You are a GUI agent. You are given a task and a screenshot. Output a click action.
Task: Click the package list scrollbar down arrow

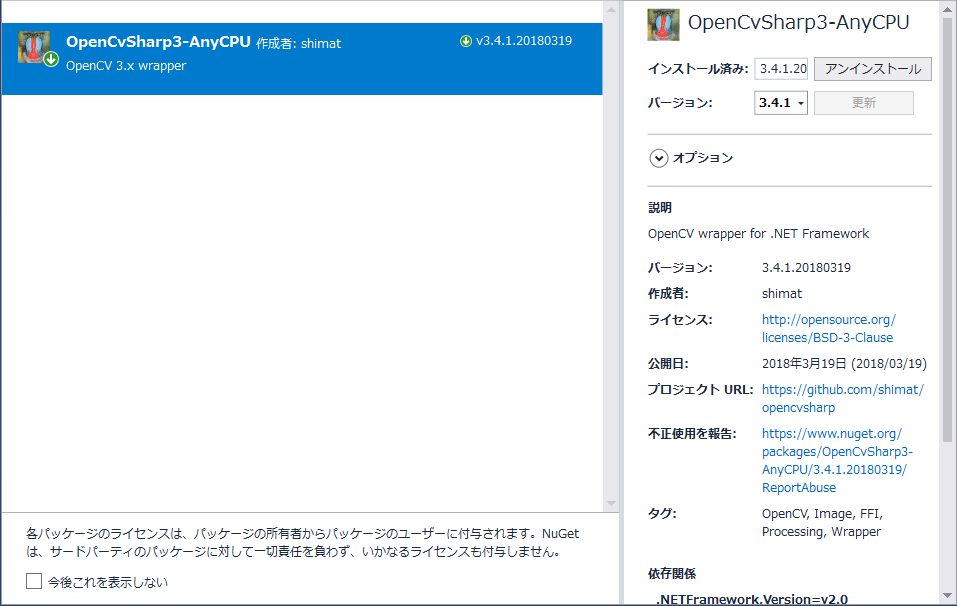(611, 503)
